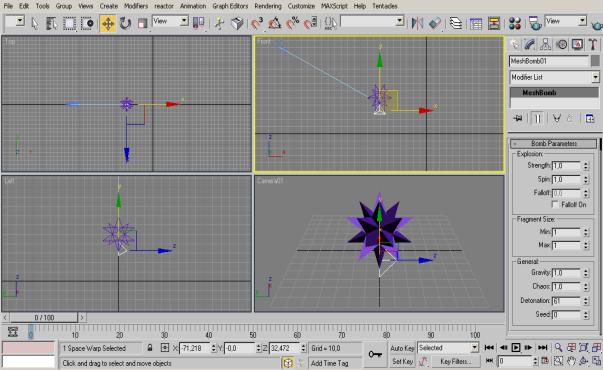The width and height of the screenshot is (603, 370).
Task: Click the Select and Manipulate icon
Action: click(x=219, y=23)
